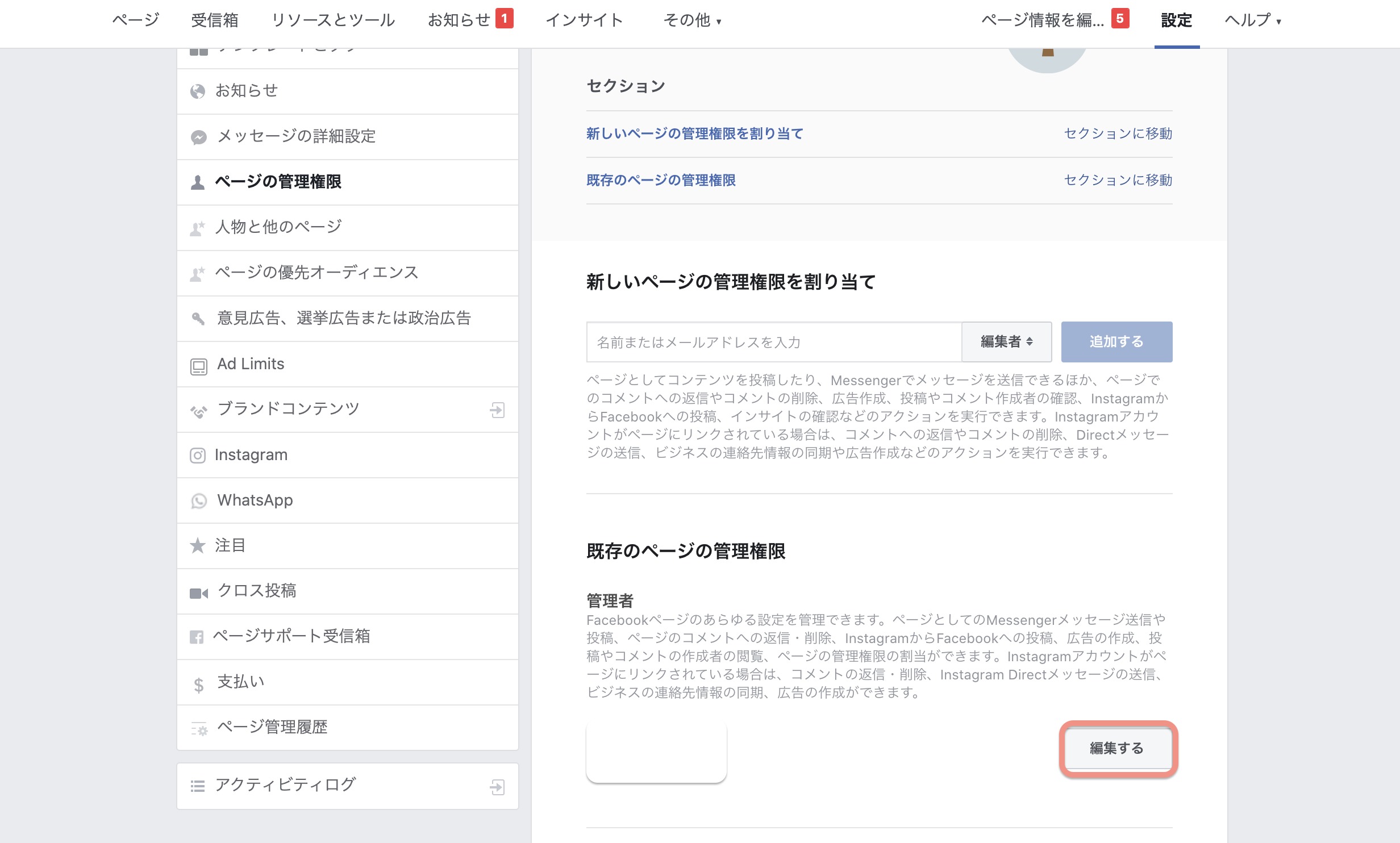Click the Ad Limits icon in sidebar
Viewport: 1400px width, 843px height.
point(198,366)
